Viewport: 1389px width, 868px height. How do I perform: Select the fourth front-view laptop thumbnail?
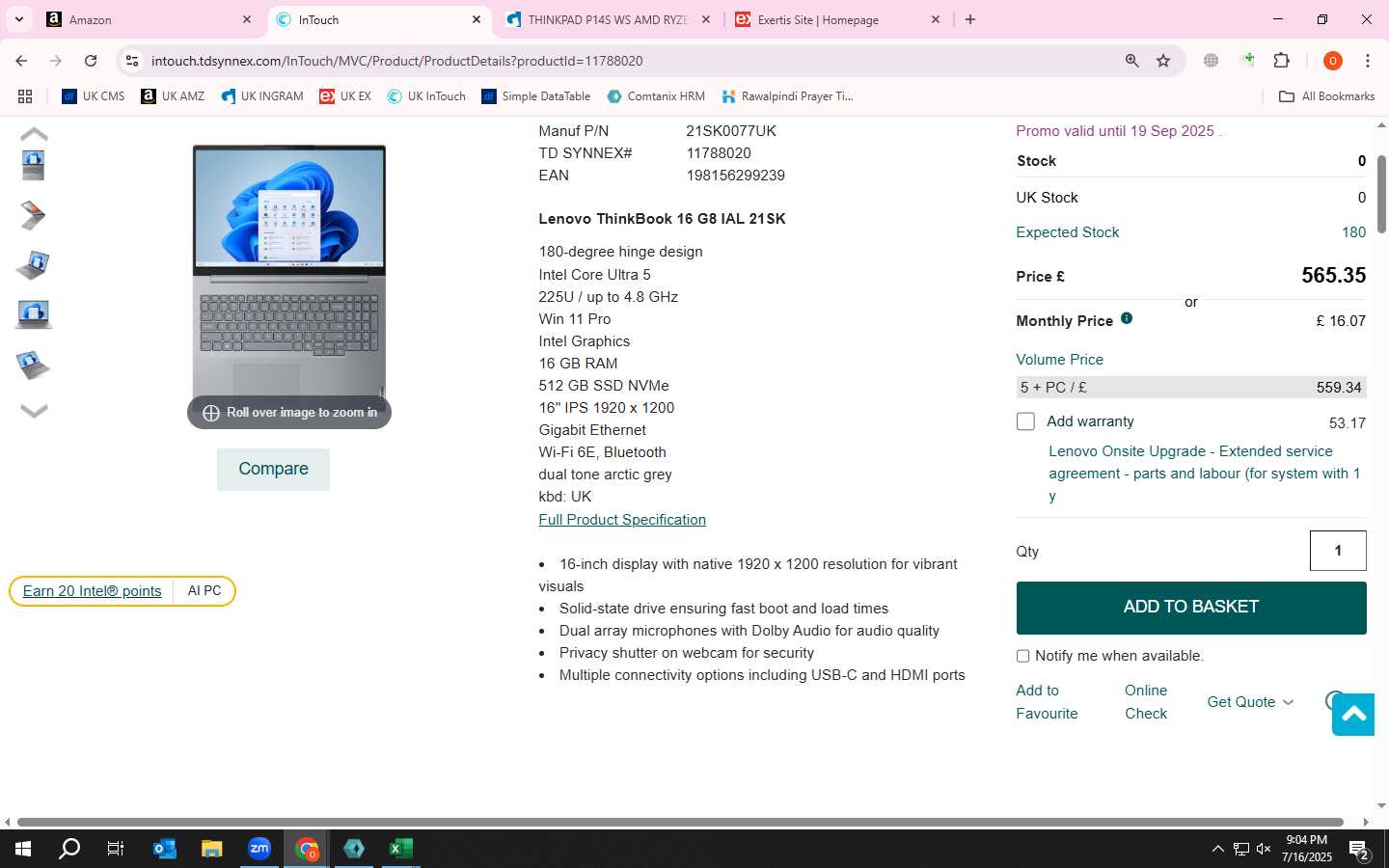coord(34,314)
